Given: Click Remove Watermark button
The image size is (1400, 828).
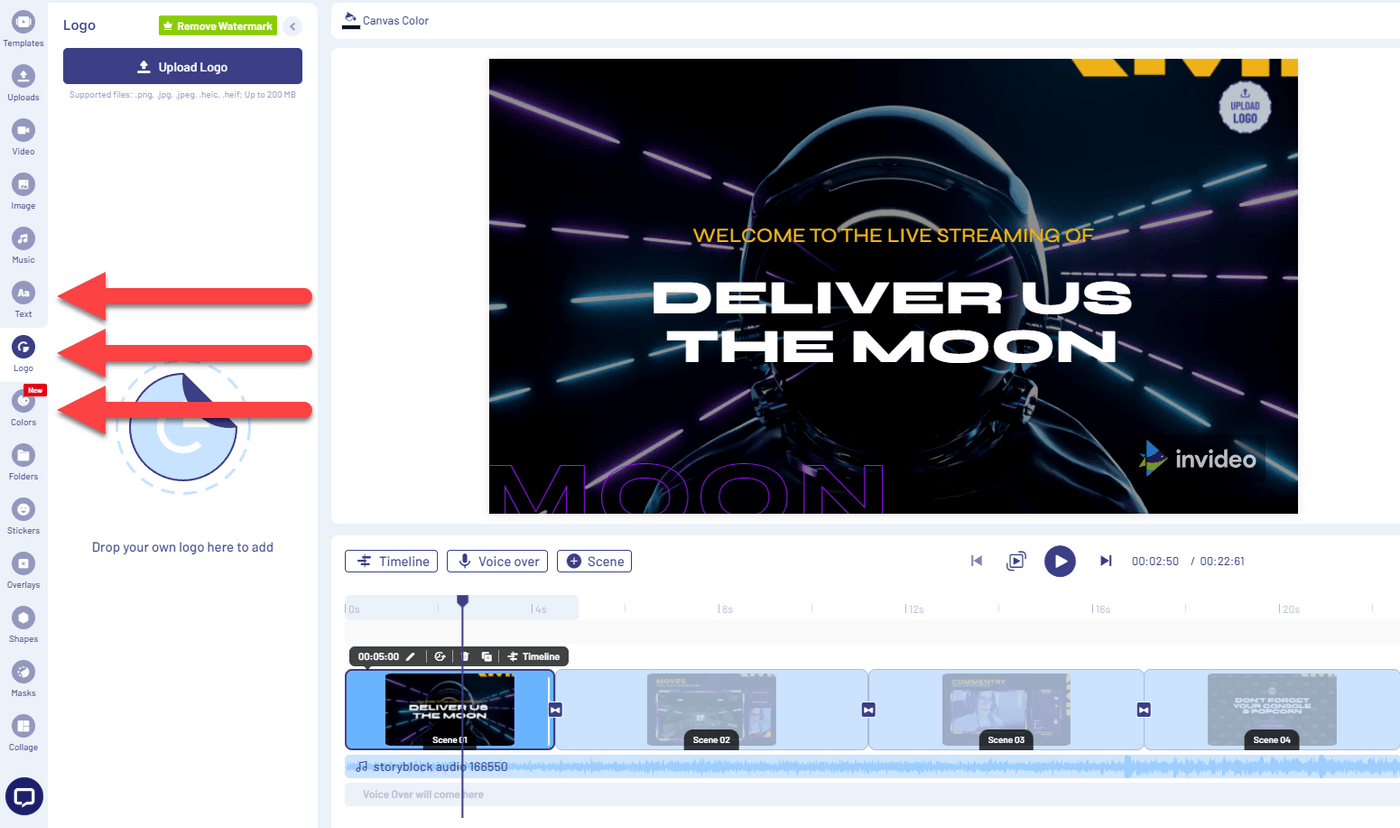Looking at the screenshot, I should click(x=217, y=26).
